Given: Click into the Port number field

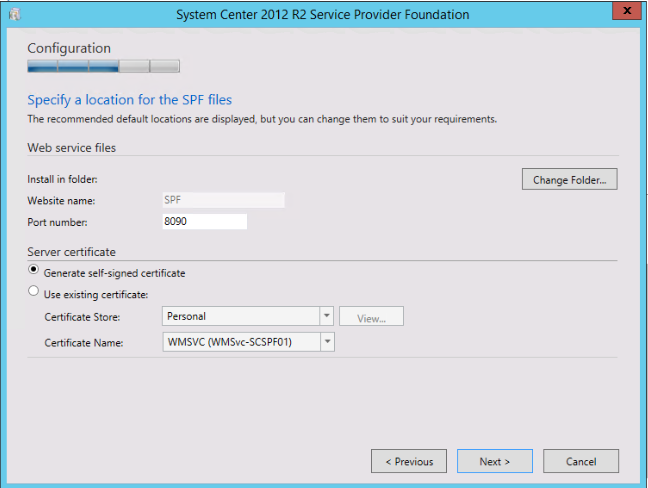Looking at the screenshot, I should coord(203,221).
